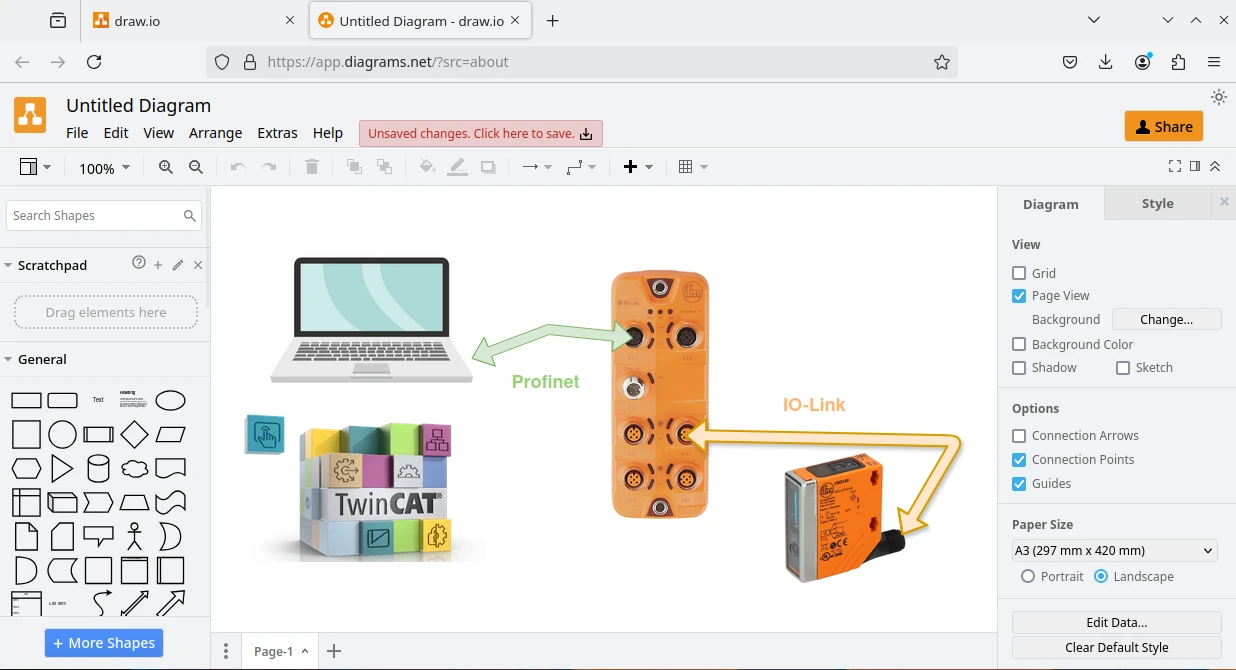Toggle the format panel icon
Image resolution: width=1236 pixels, height=670 pixels.
coord(1195,166)
